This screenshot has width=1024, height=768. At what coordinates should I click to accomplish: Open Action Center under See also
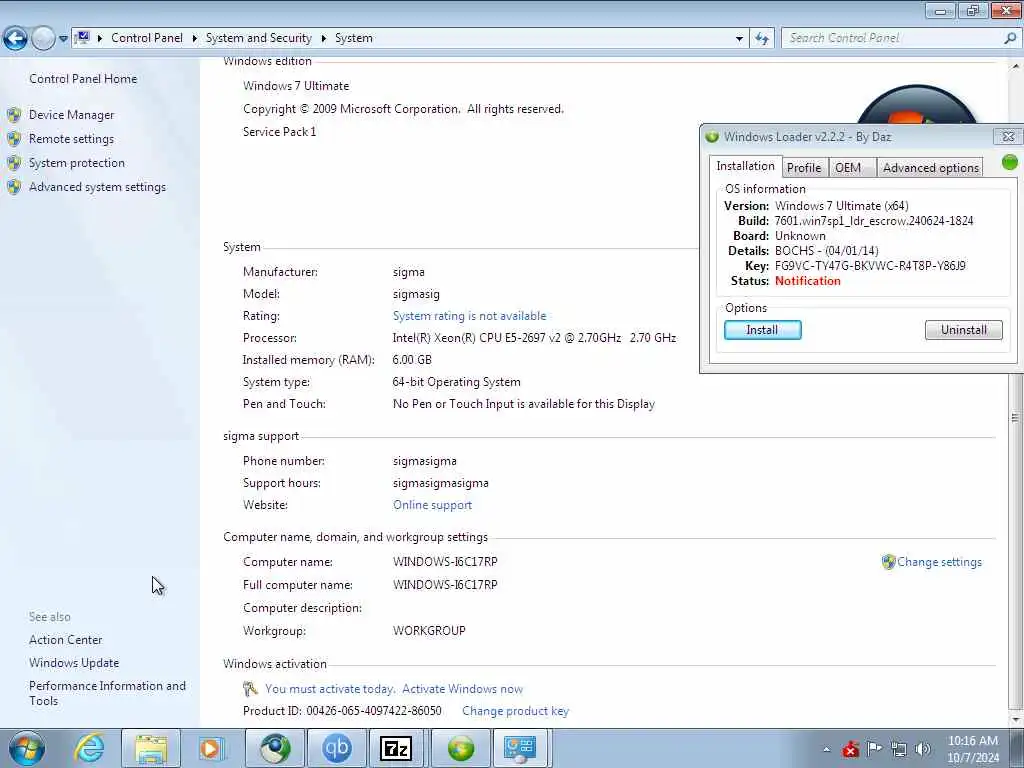tap(65, 640)
